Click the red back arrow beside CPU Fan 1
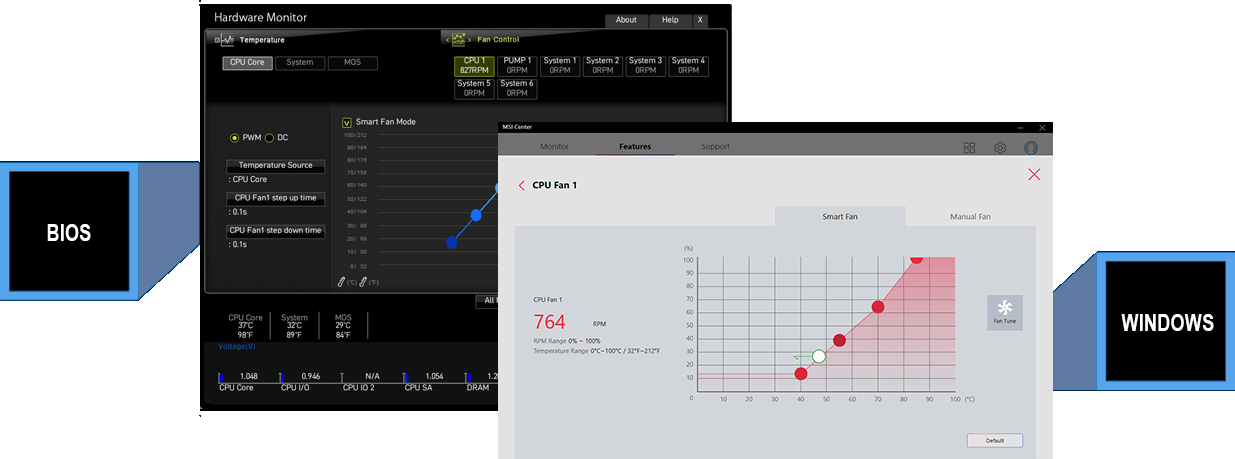The image size is (1235, 459). coord(522,185)
